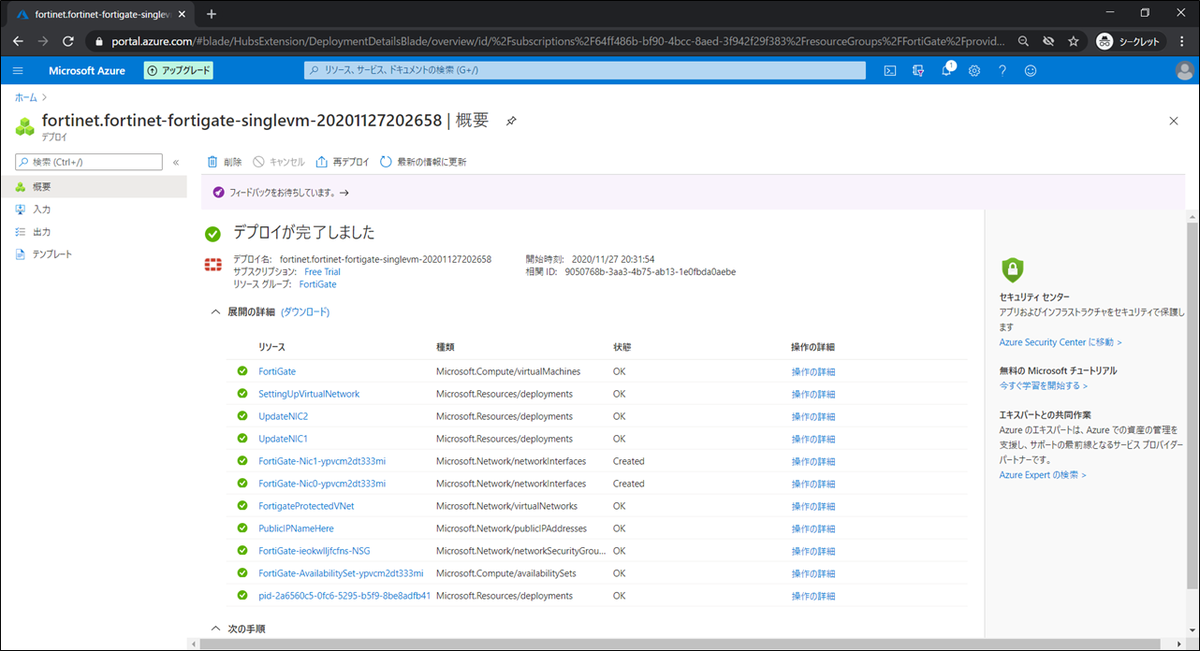Open the FortiGate-AvailabilitySet-ypvcm2dt333mi resource
The width and height of the screenshot is (1200, 651).
(341, 573)
